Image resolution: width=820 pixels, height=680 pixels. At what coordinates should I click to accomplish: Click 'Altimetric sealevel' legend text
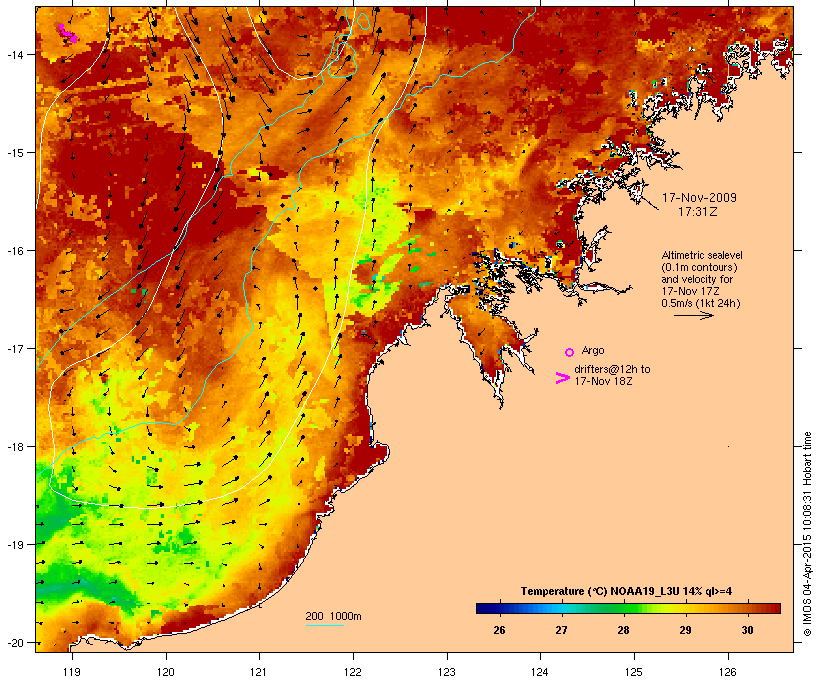pyautogui.click(x=702, y=255)
